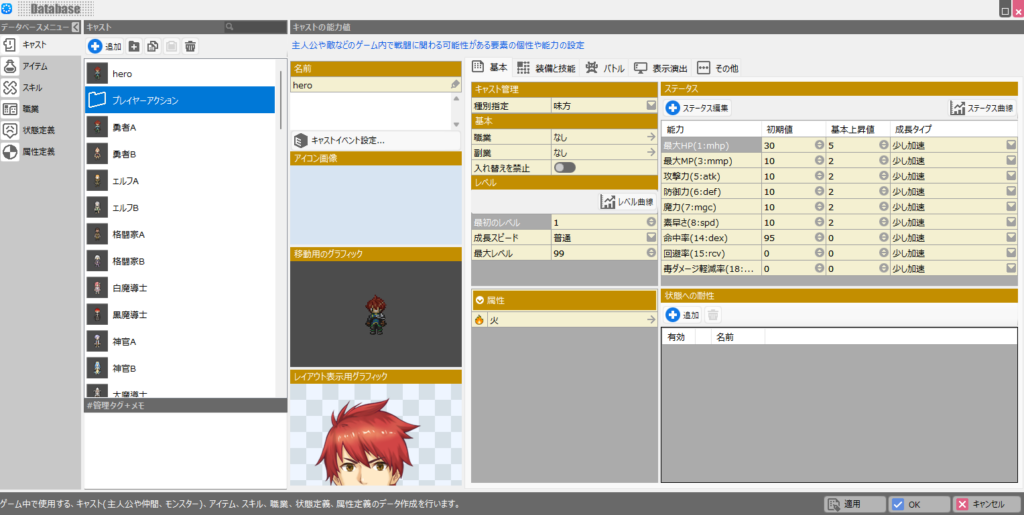The width and height of the screenshot is (1024, 515).
Task: Open the スキル (Skills) database category
Action: click(x=34, y=87)
